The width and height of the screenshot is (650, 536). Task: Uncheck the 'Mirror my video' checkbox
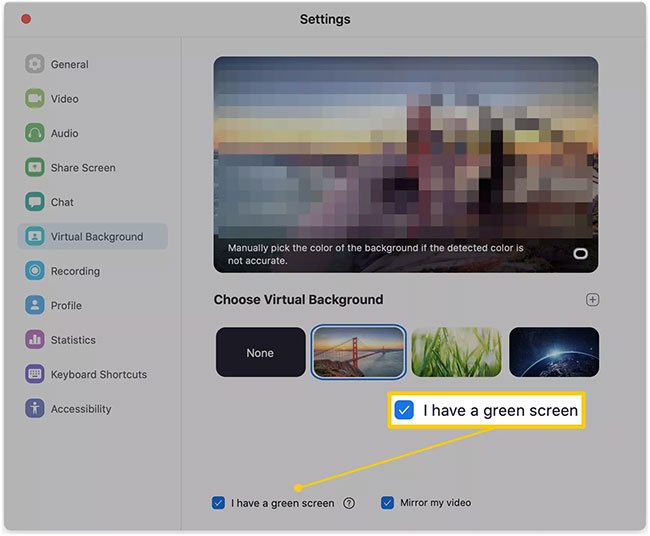coord(387,503)
